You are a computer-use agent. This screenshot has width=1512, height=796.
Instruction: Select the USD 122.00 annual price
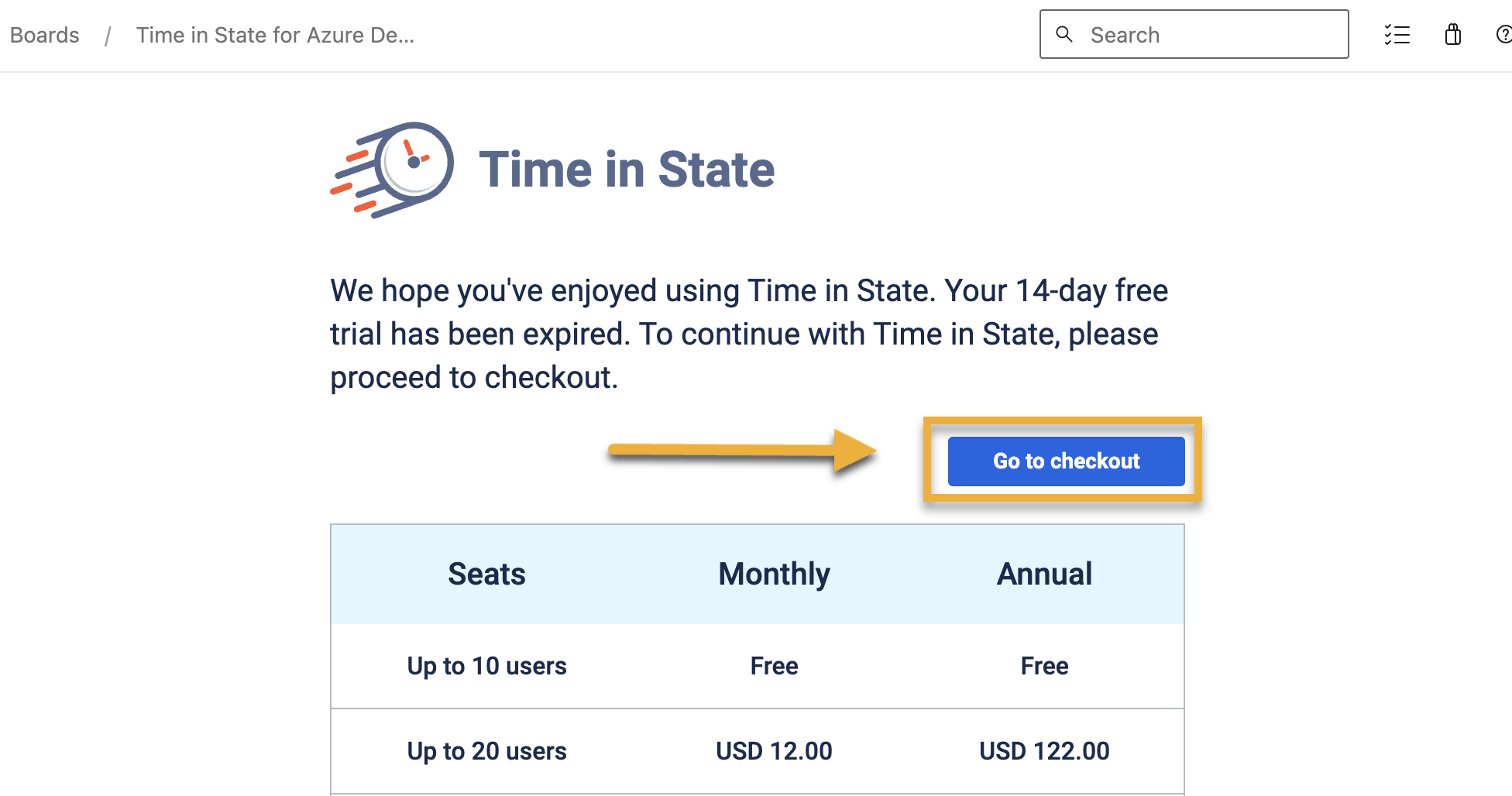tap(1044, 751)
